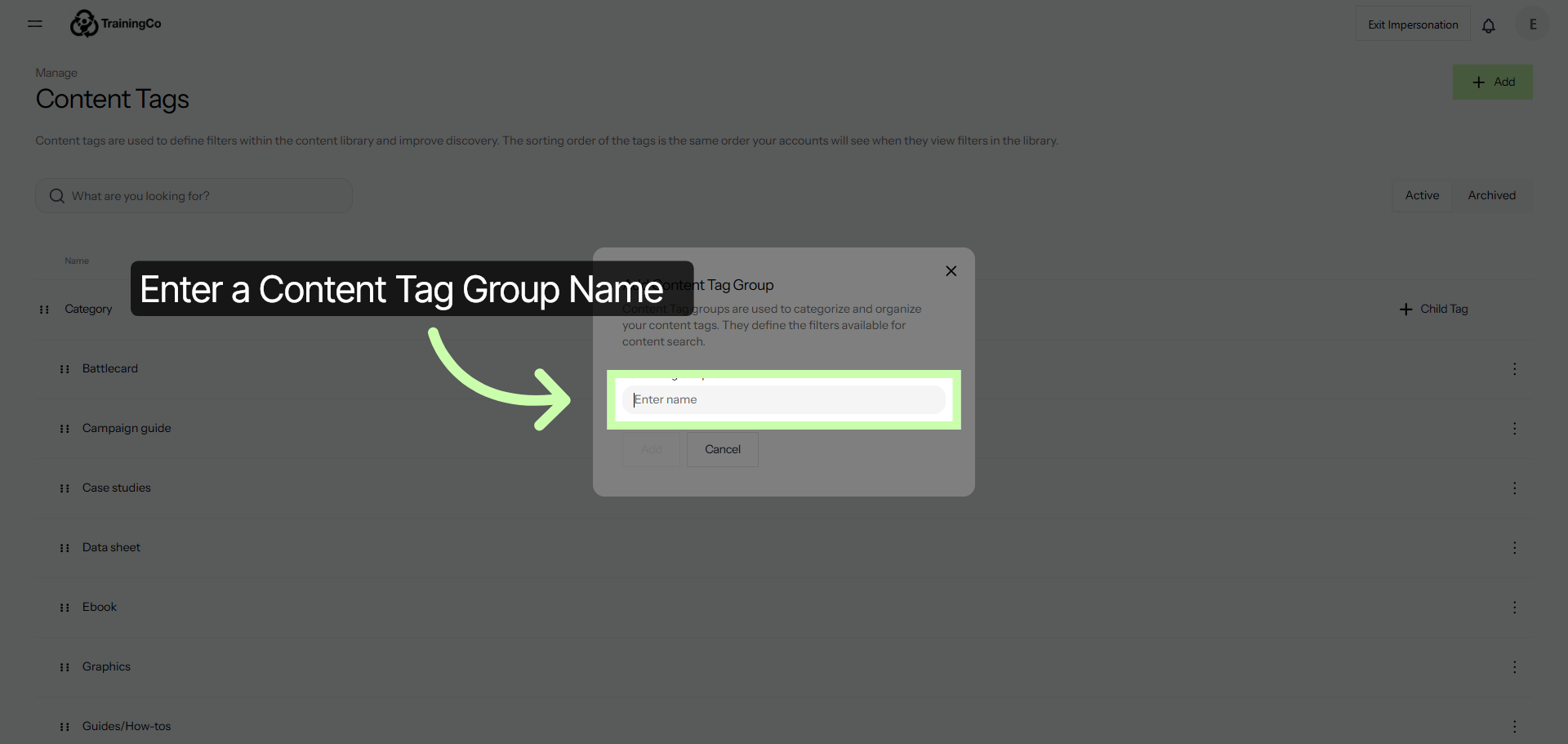Select the Campaign guide tag
The height and width of the screenshot is (744, 1568).
click(x=127, y=428)
